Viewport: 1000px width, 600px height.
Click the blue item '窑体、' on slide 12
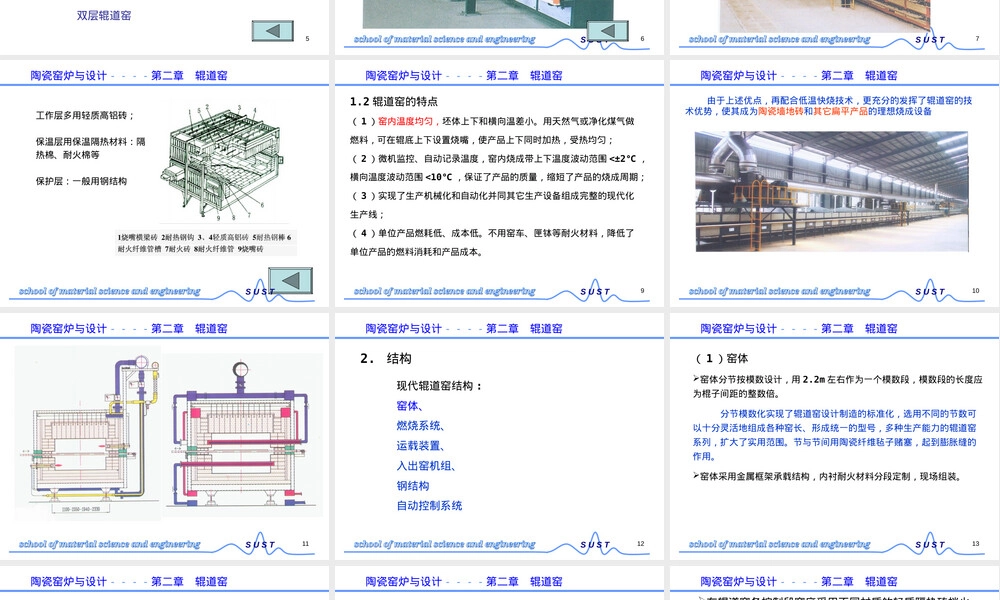click(x=410, y=406)
